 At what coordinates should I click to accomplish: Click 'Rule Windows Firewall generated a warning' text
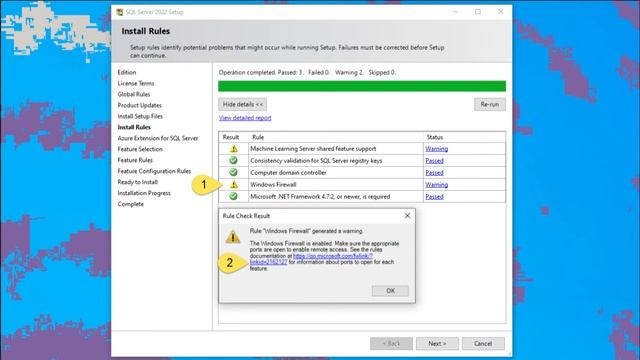tap(306, 231)
